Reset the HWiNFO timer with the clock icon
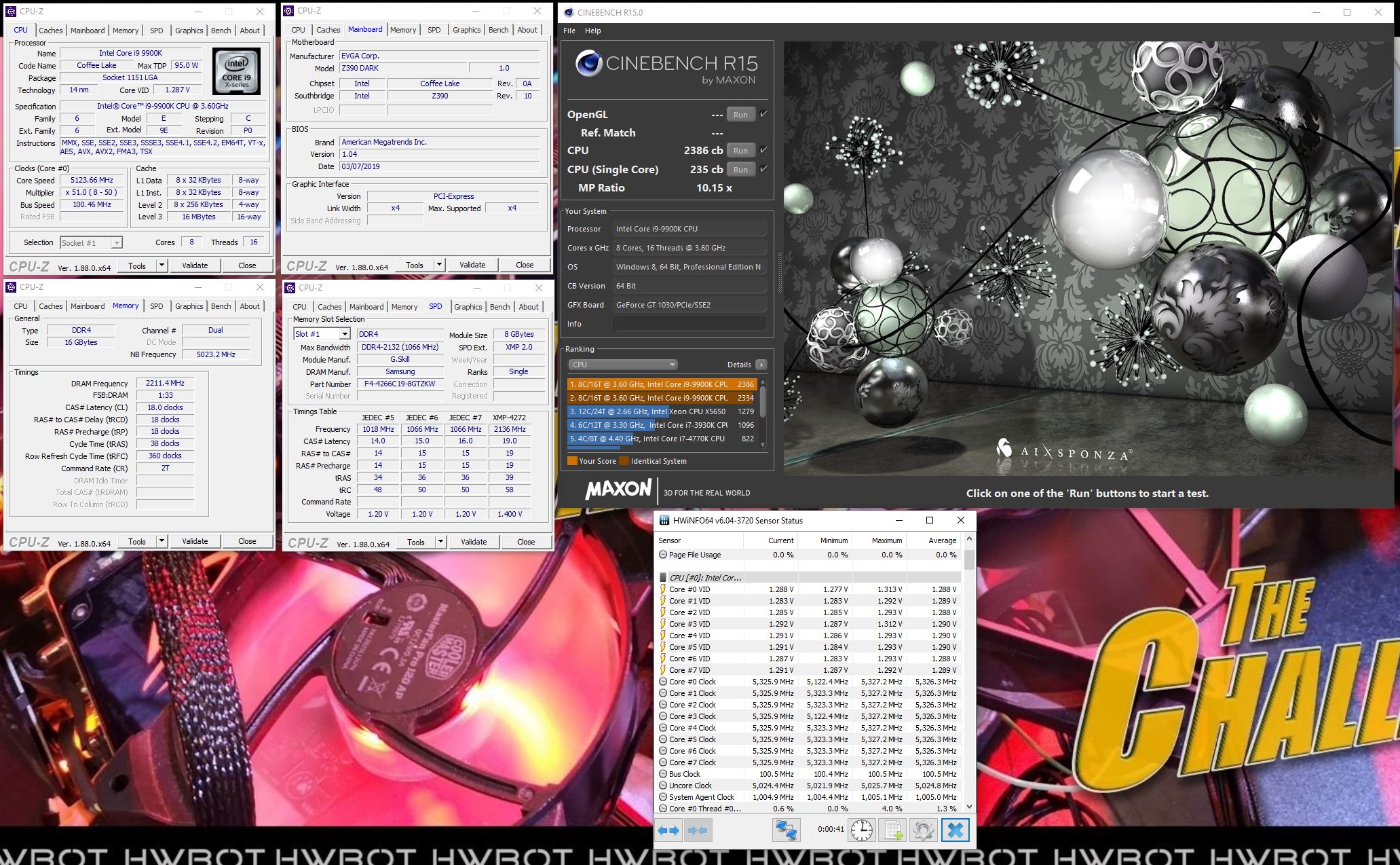Viewport: 1400px width, 865px height. pyautogui.click(x=862, y=830)
